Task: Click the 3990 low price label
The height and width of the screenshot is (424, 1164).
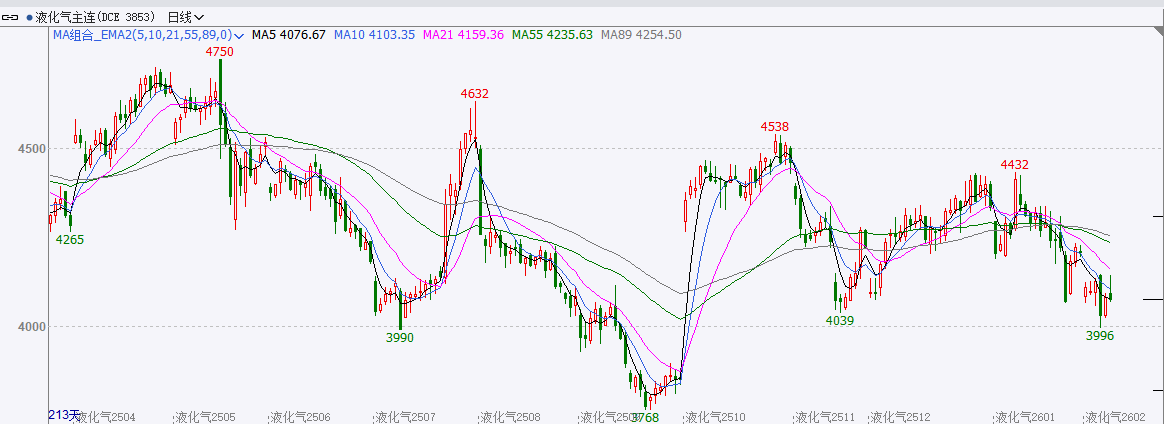Action: (x=399, y=338)
